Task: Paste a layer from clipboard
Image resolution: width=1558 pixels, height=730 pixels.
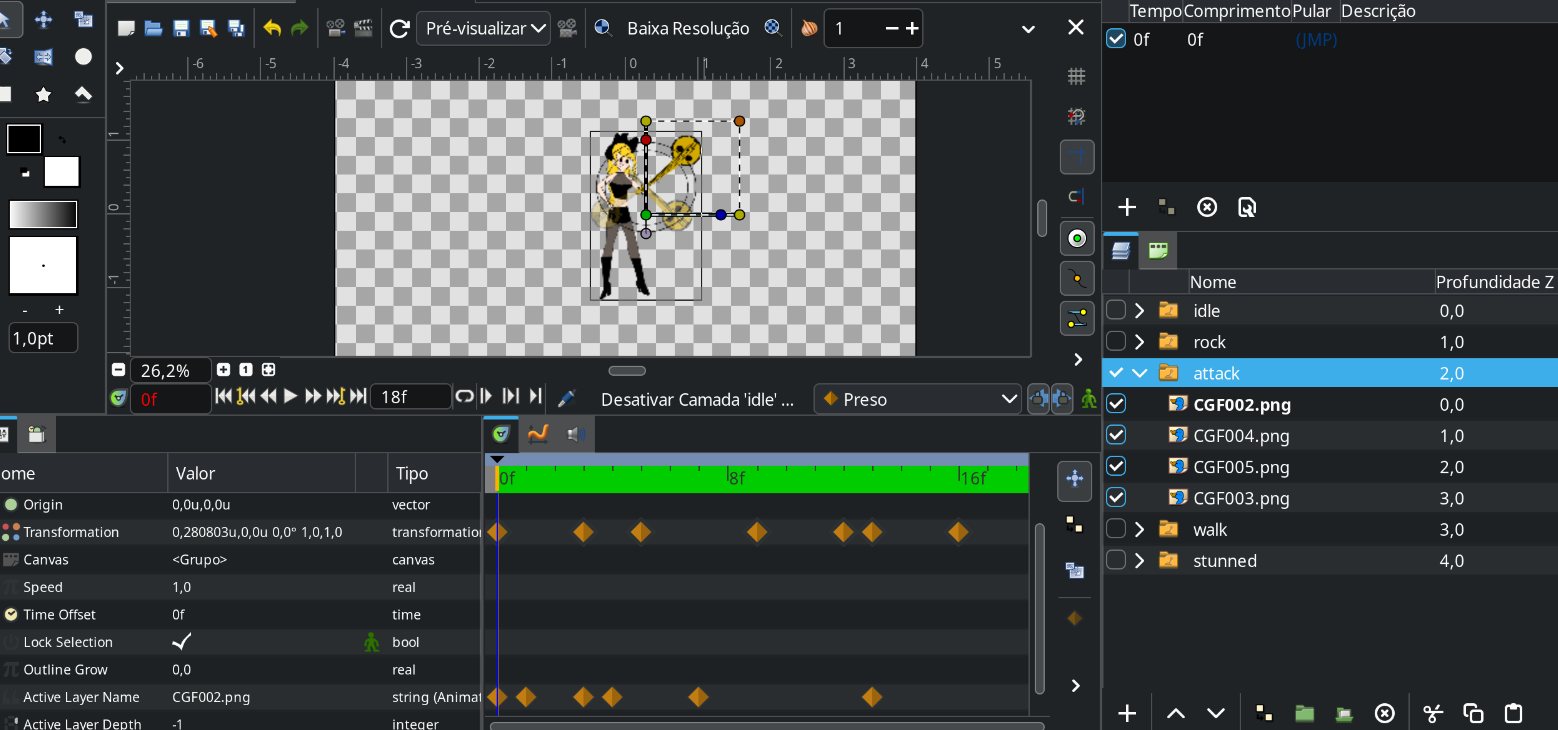Action: coord(1513,713)
